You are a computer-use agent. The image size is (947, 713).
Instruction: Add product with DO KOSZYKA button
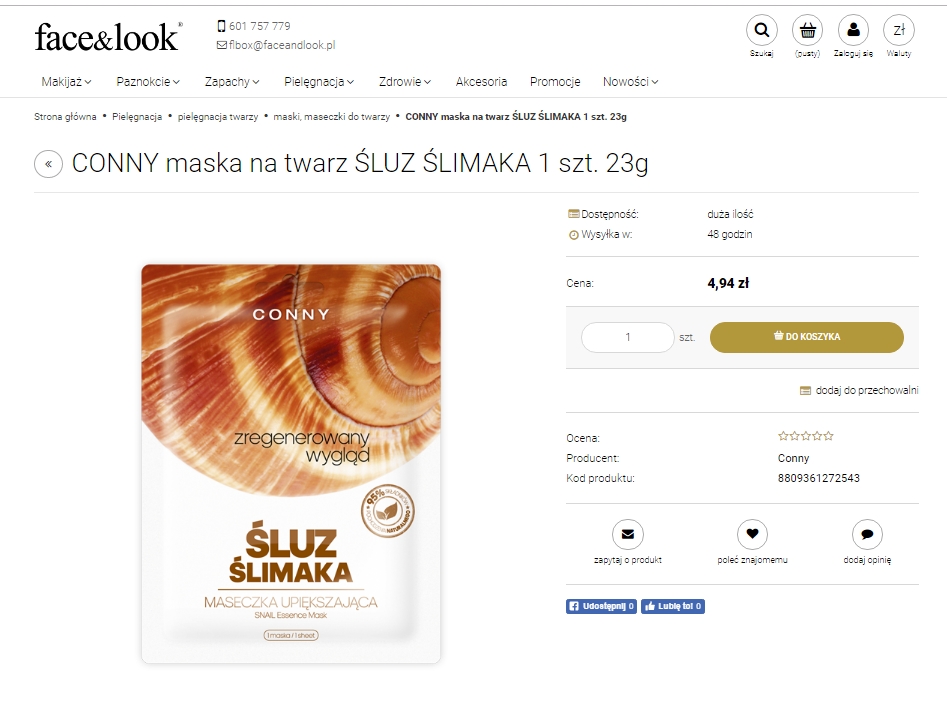tap(806, 337)
